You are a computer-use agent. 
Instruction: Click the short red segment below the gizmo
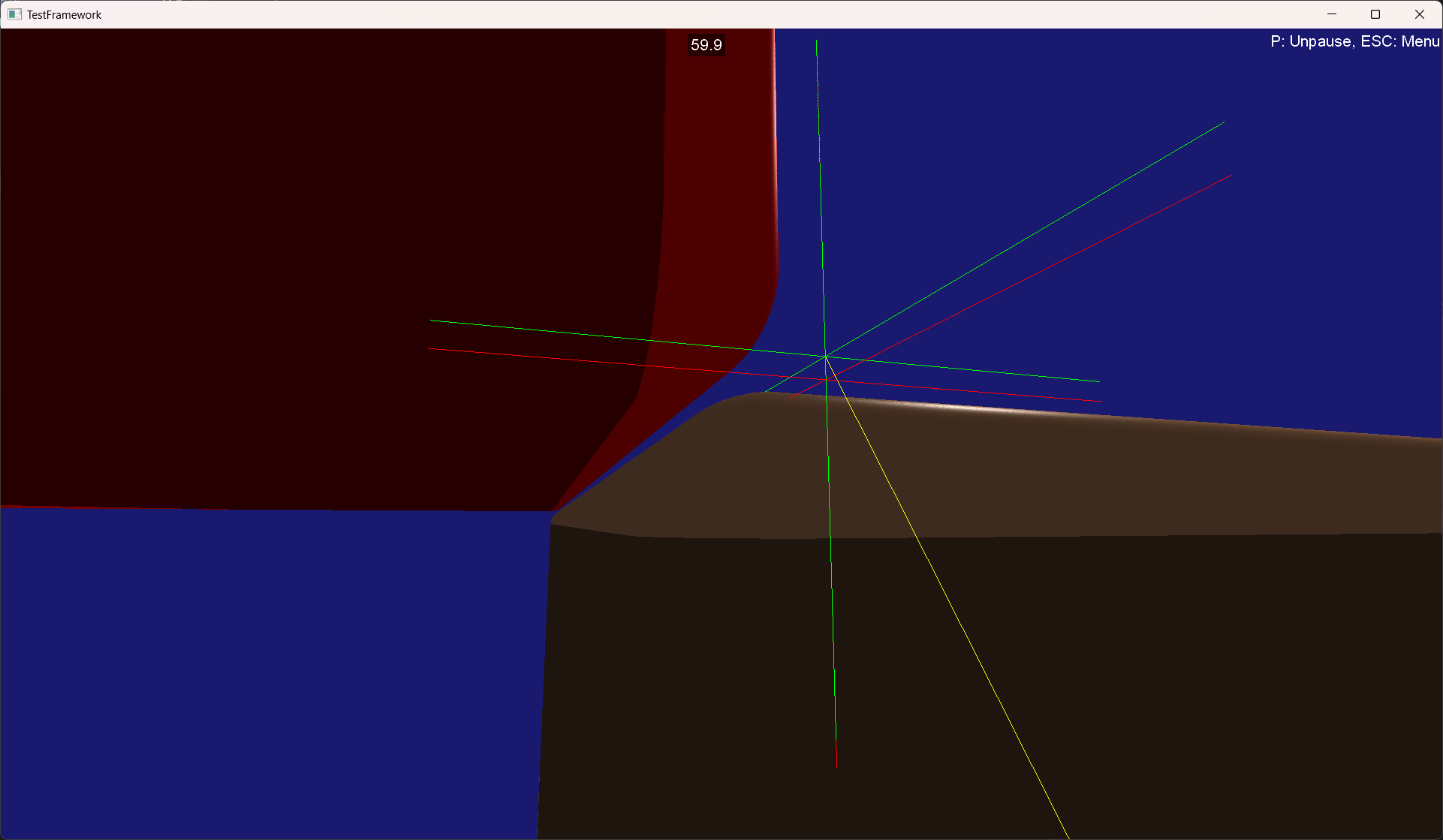click(x=836, y=751)
